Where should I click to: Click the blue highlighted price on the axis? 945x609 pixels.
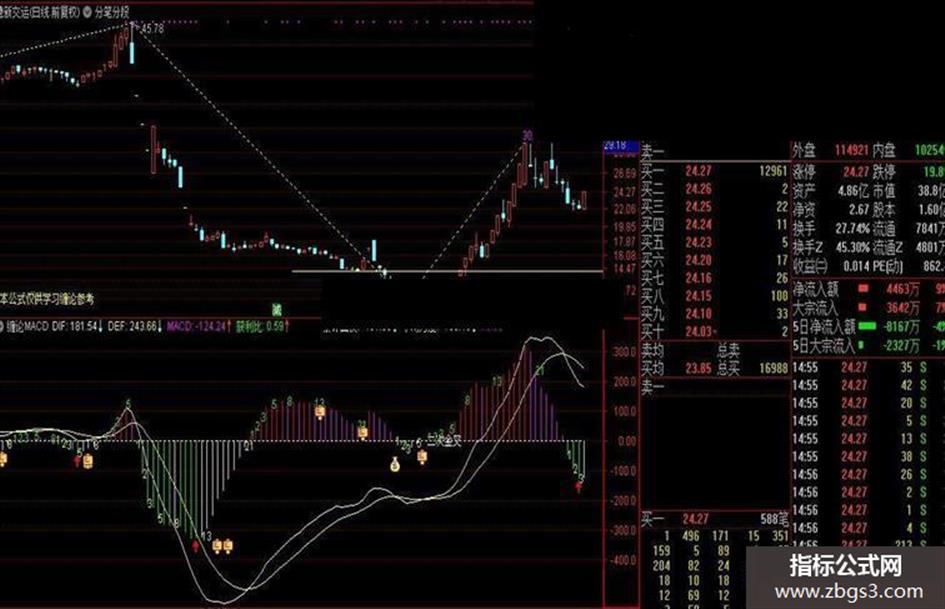tap(621, 145)
